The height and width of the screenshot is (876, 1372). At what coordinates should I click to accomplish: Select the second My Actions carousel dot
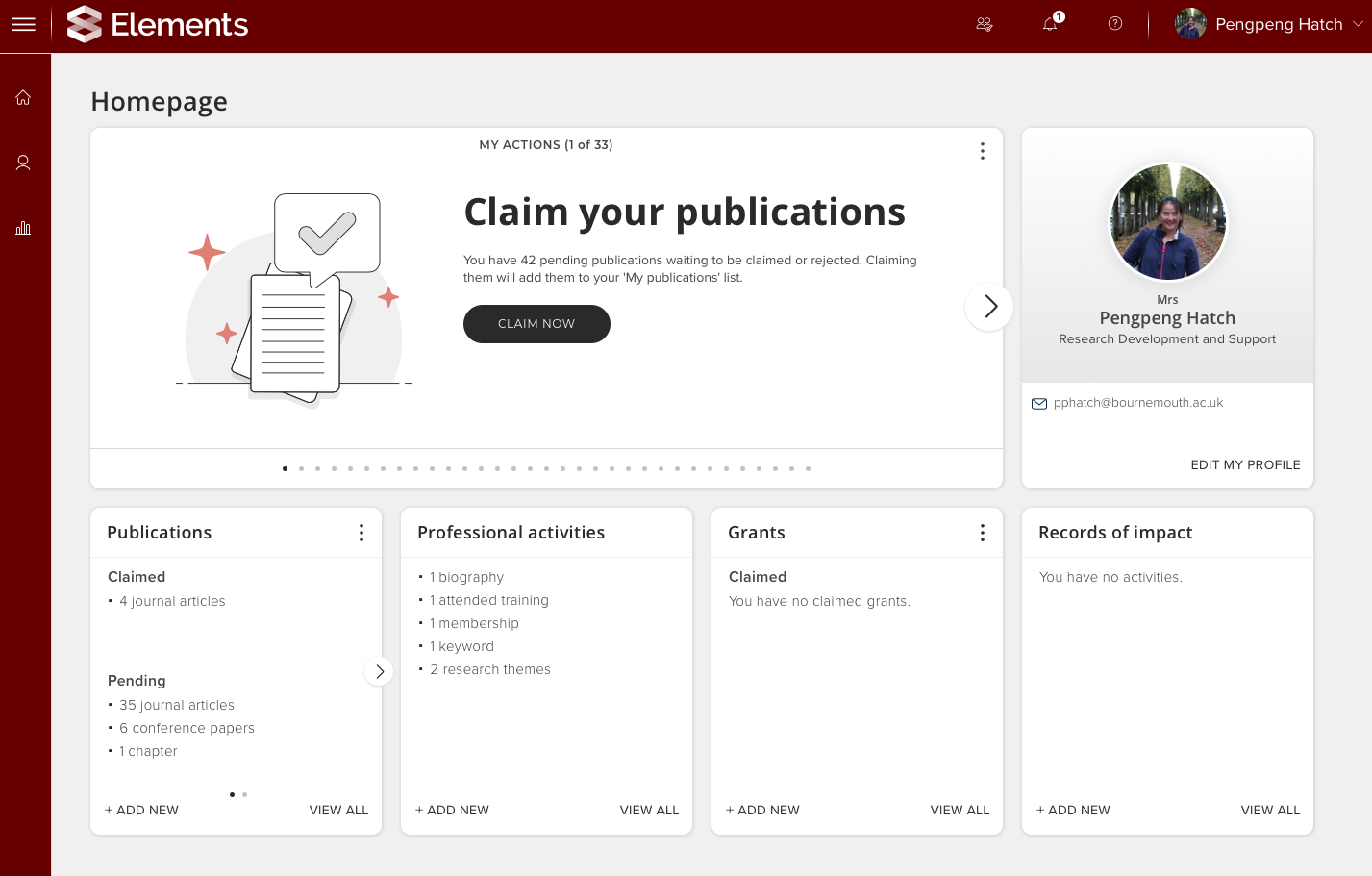point(301,469)
